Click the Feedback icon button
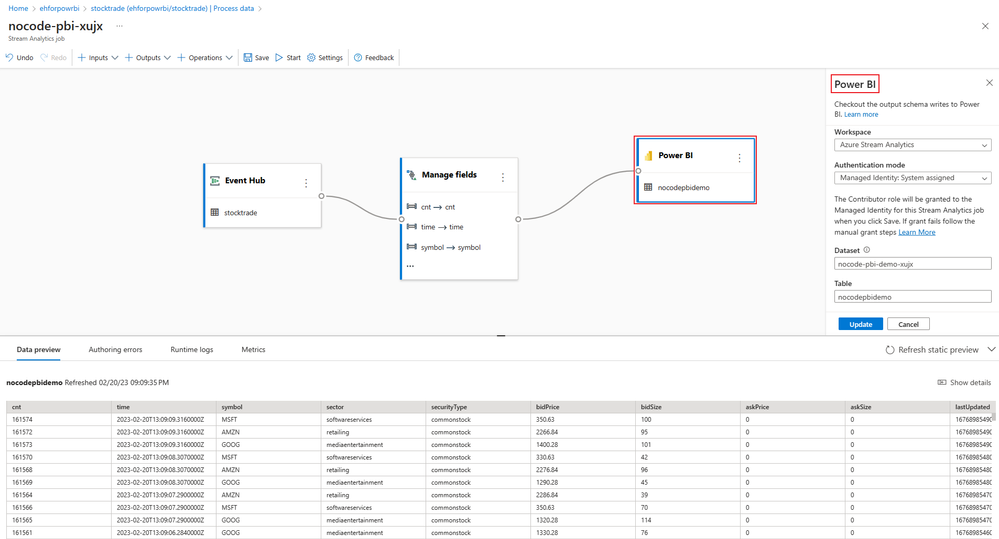 [358, 57]
